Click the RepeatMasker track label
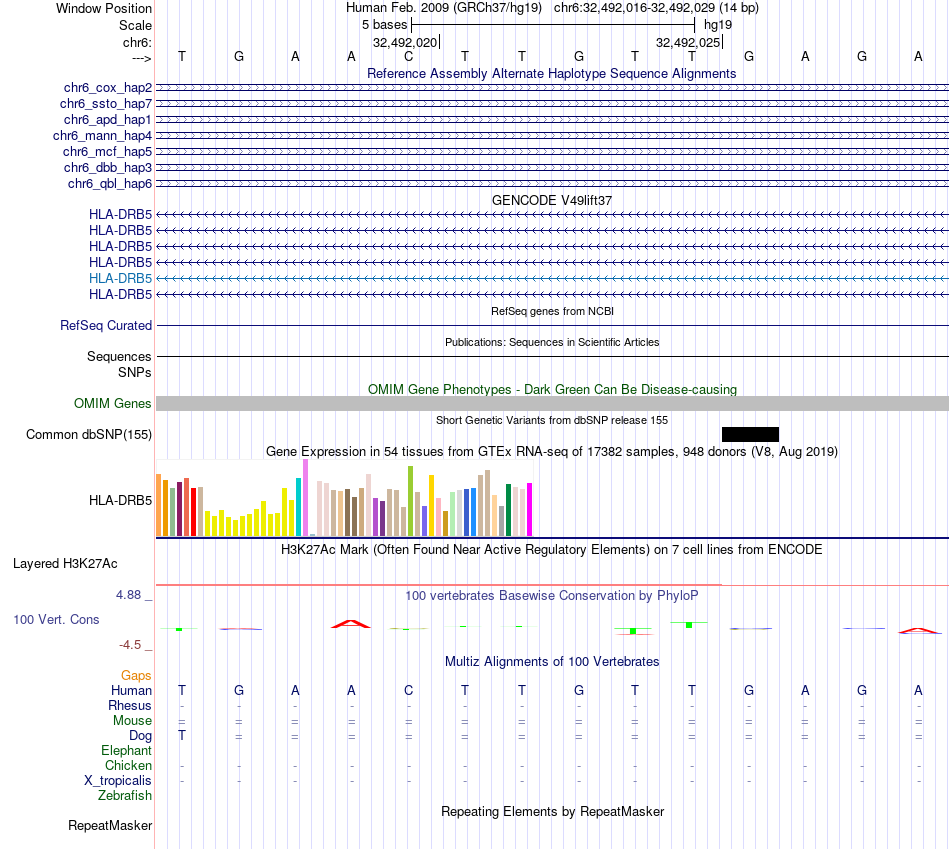950x849 pixels. pyautogui.click(x=110, y=825)
